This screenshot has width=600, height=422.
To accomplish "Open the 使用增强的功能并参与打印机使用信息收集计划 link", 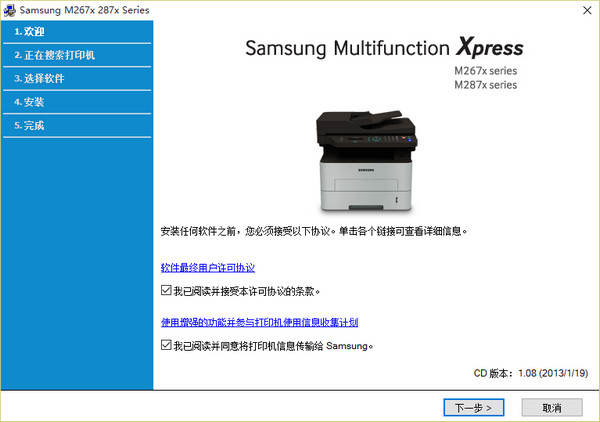I will pyautogui.click(x=259, y=322).
